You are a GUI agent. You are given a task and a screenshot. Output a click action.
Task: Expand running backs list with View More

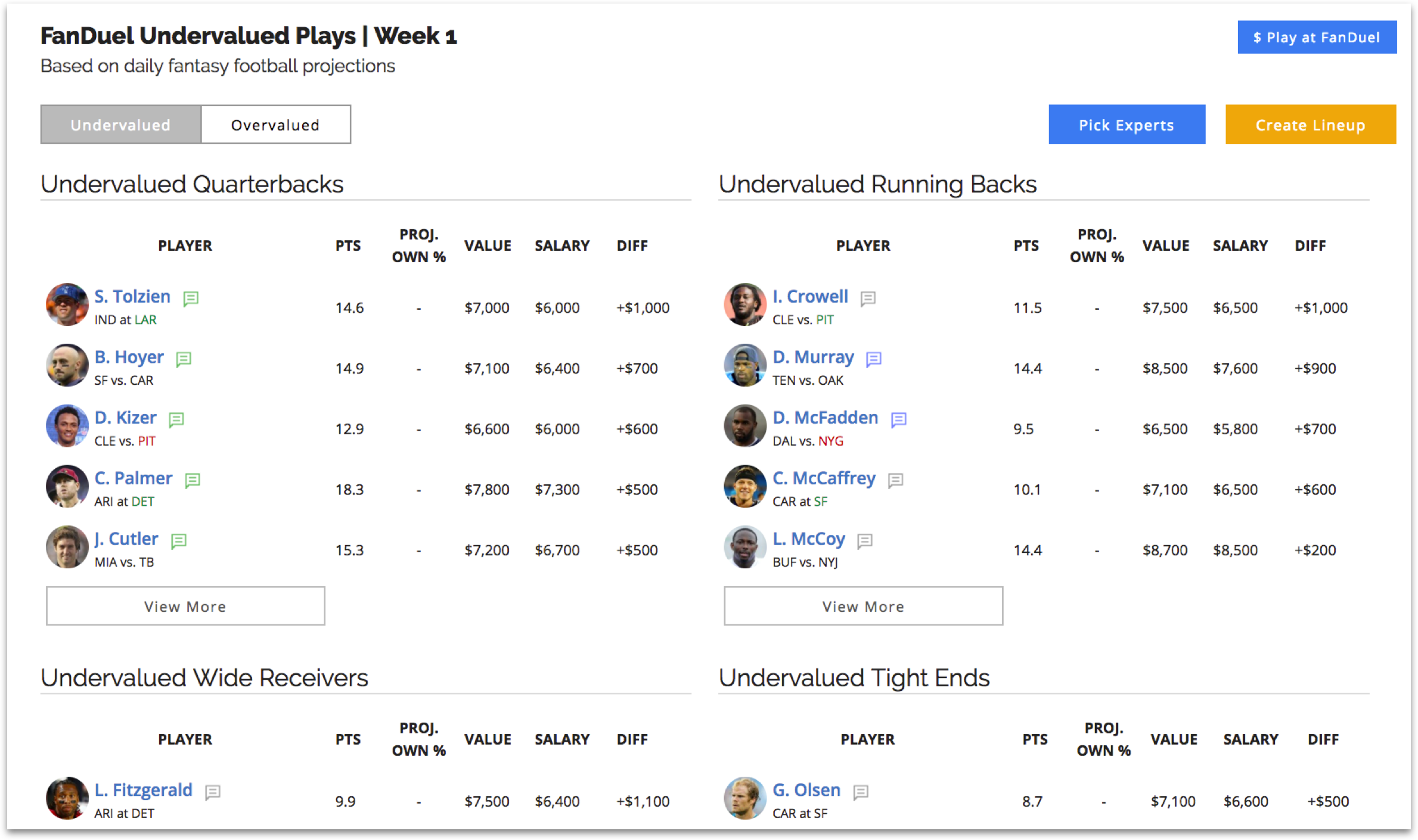[863, 606]
